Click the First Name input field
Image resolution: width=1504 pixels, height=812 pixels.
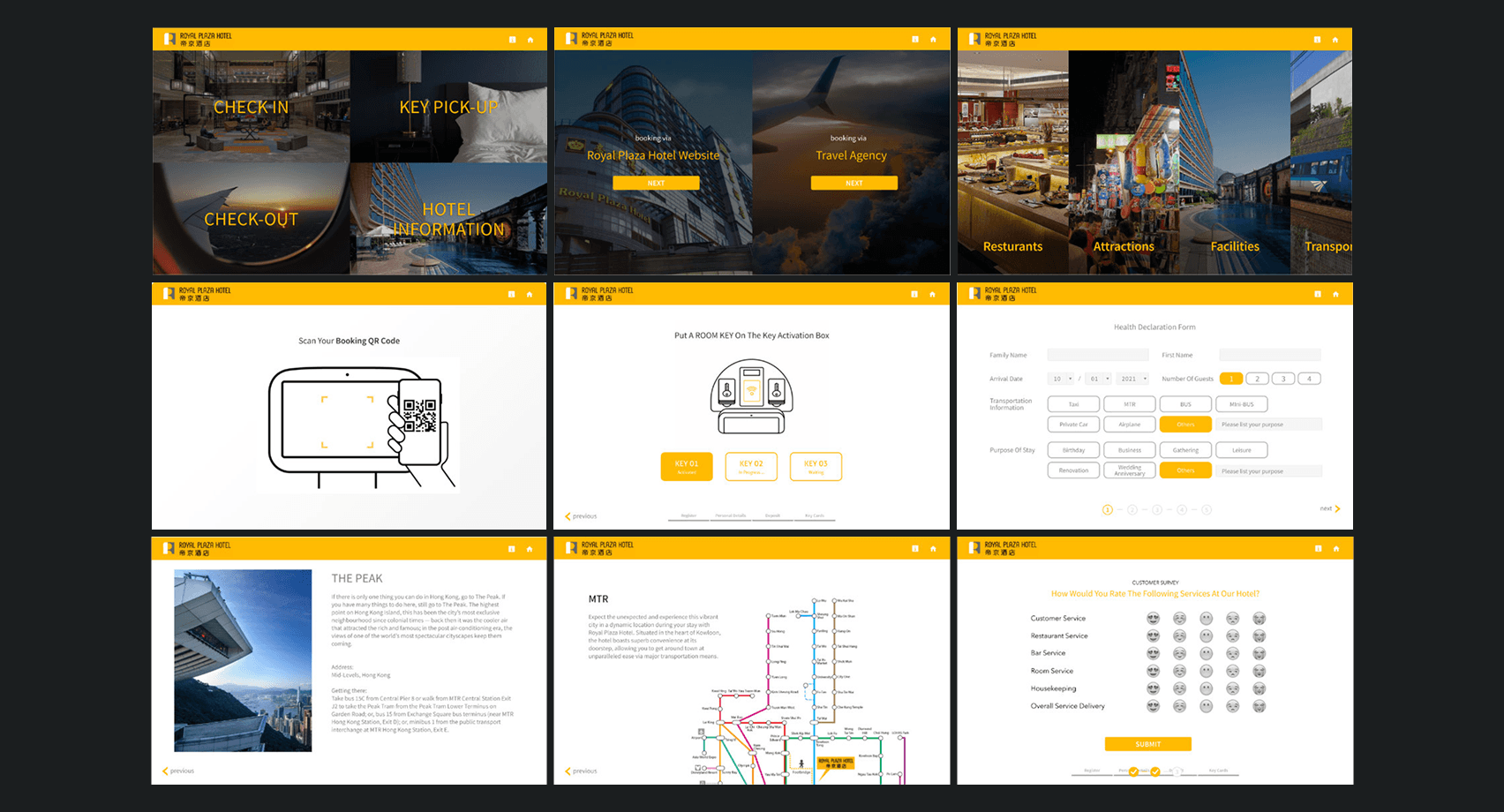(x=1270, y=355)
